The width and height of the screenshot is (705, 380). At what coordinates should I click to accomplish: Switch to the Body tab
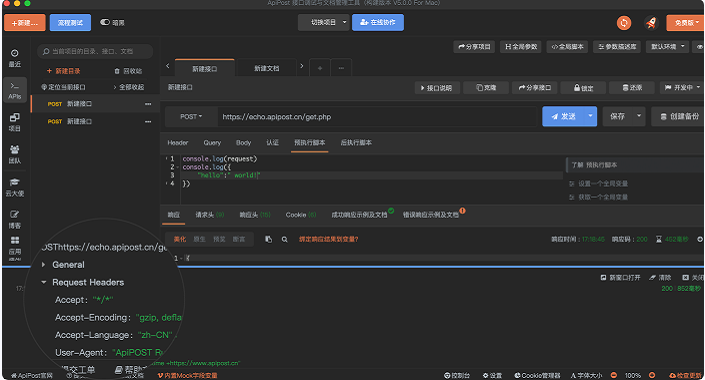243,143
